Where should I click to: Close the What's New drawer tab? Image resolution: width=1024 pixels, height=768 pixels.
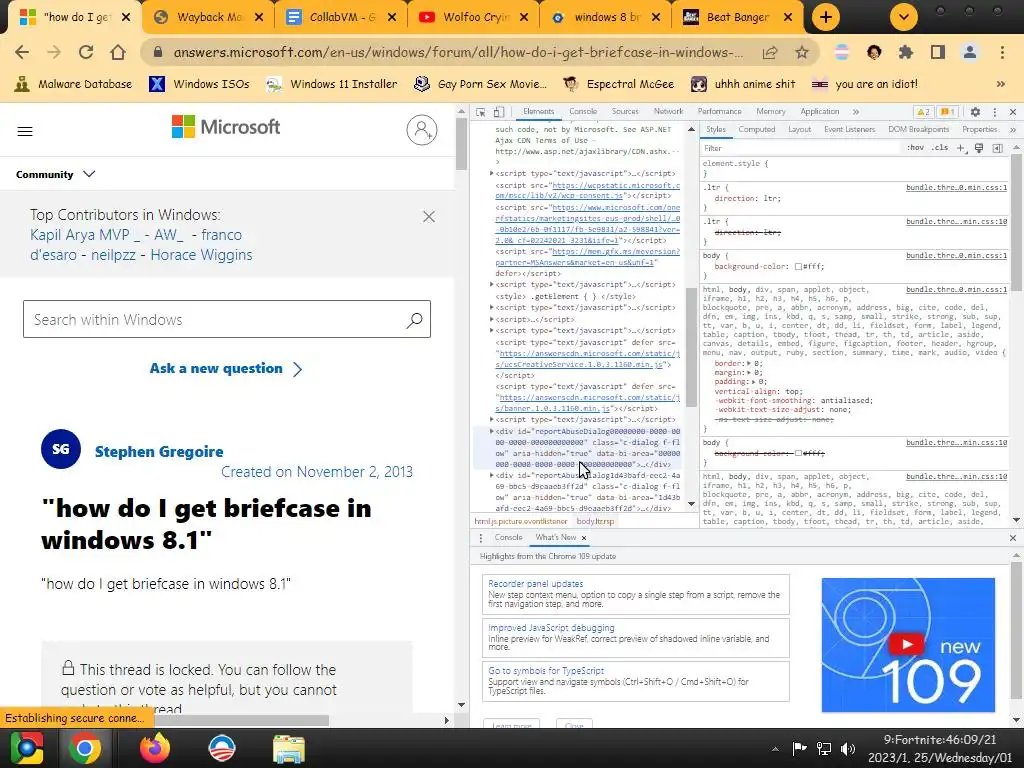tap(584, 538)
